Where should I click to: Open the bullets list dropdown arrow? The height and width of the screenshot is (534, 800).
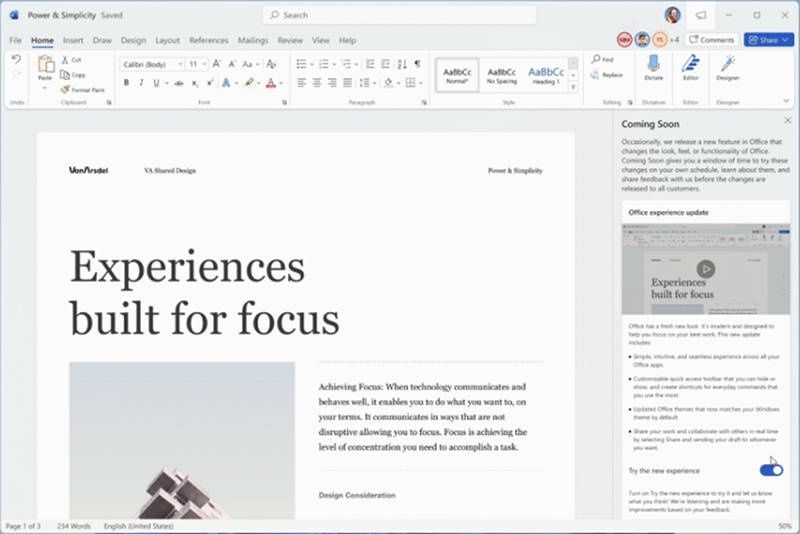[312, 64]
